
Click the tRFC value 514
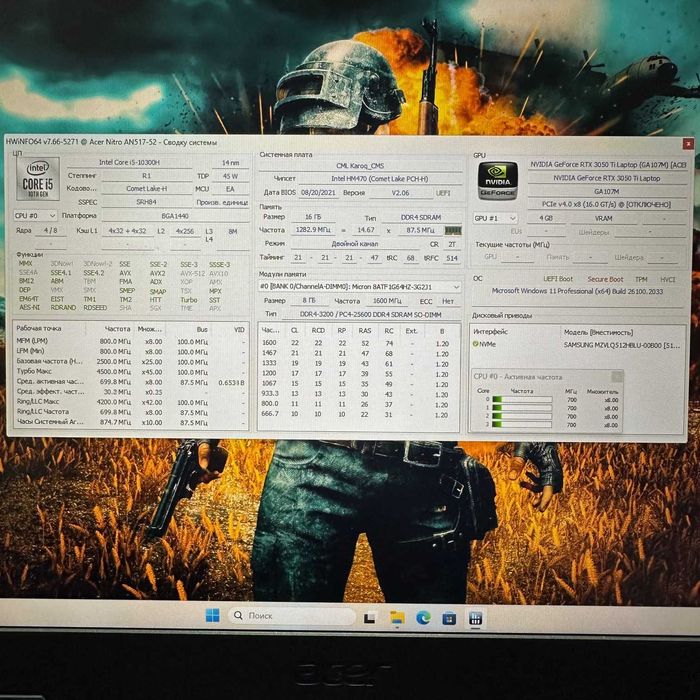pyautogui.click(x=452, y=258)
